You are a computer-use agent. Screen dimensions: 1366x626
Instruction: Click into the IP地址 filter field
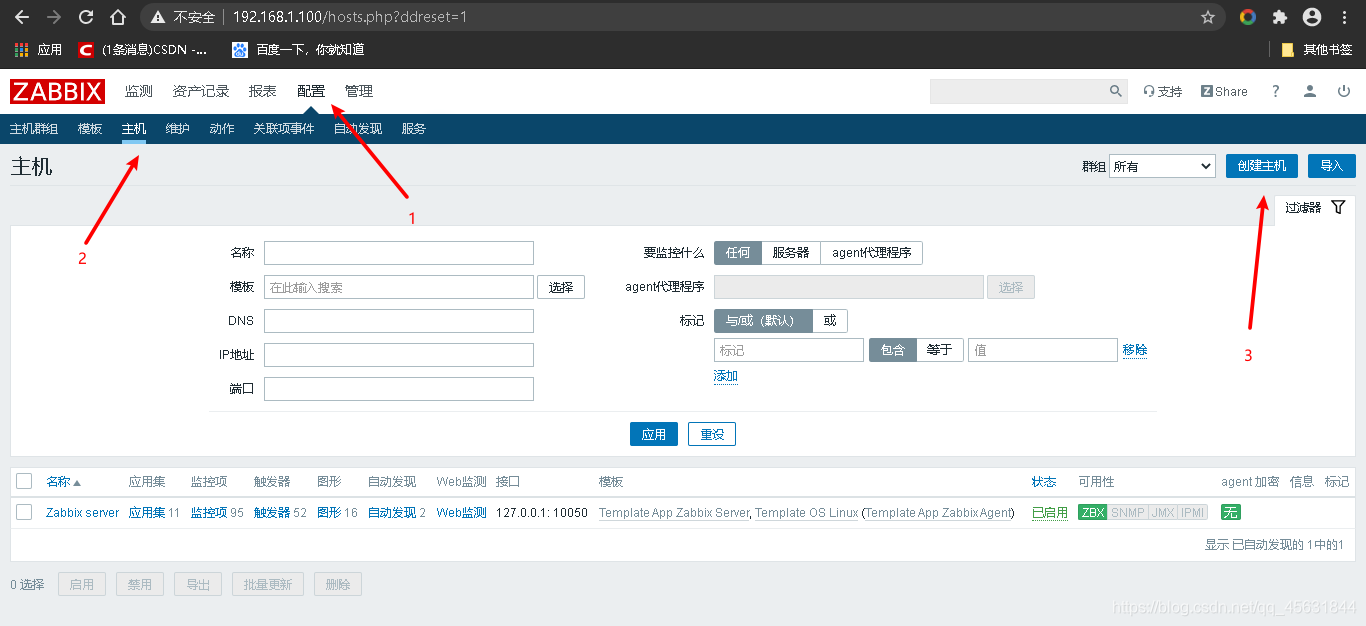pos(399,355)
